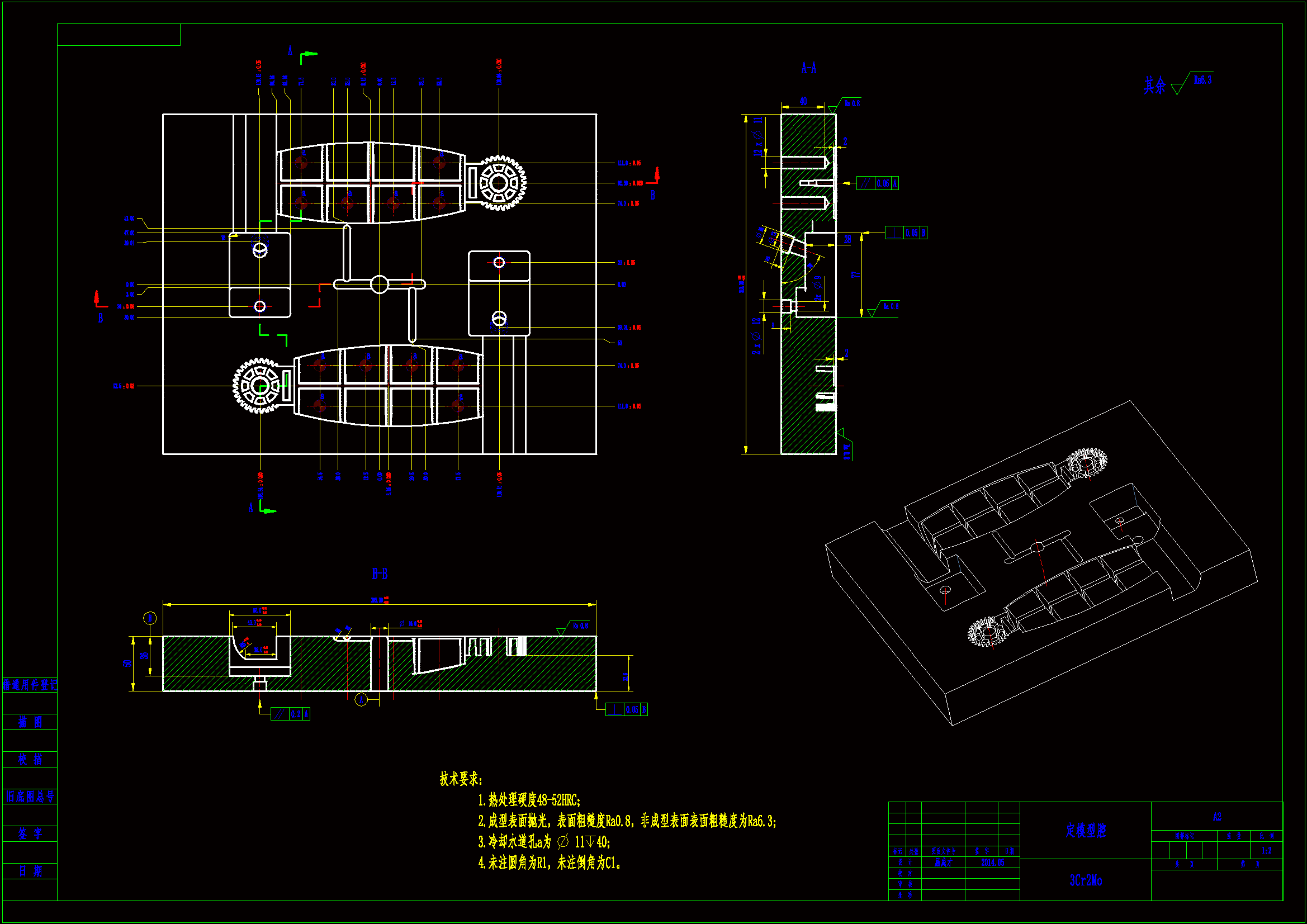Click the 技术要求 heading text
Screen dimensions: 1307x924
coord(461,779)
